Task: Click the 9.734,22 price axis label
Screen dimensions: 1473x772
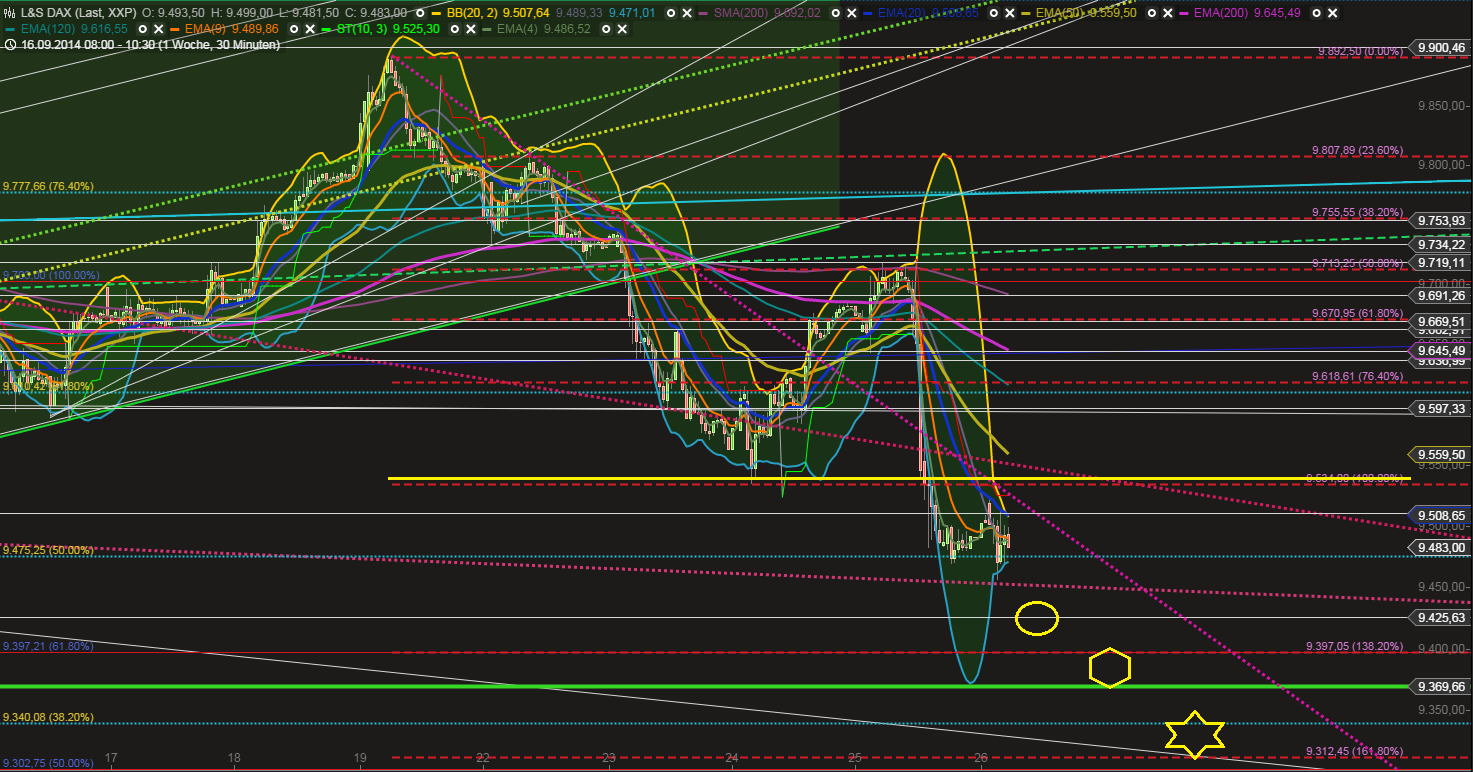Action: click(1439, 245)
